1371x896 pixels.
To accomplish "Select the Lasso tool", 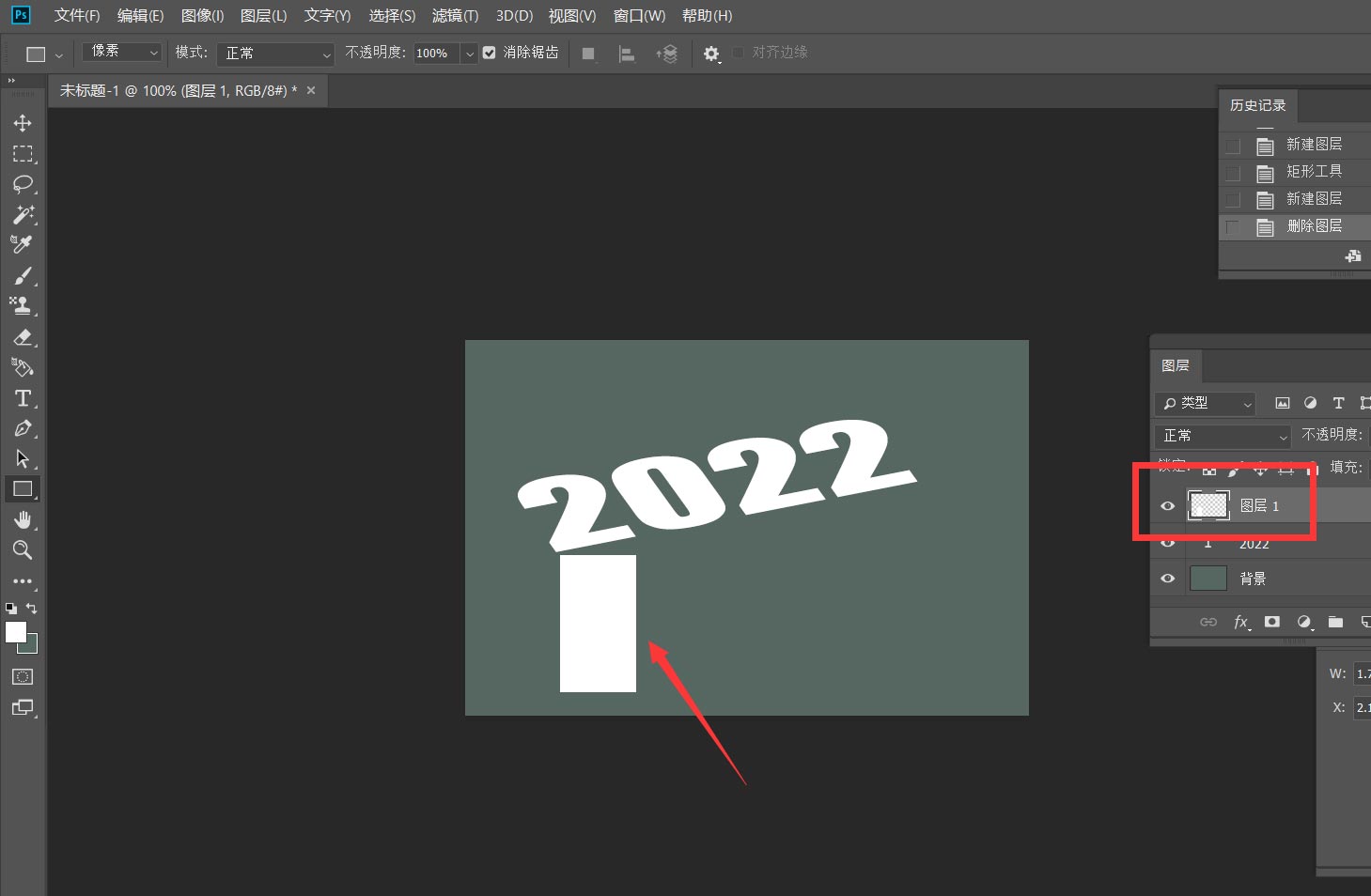I will click(x=23, y=184).
